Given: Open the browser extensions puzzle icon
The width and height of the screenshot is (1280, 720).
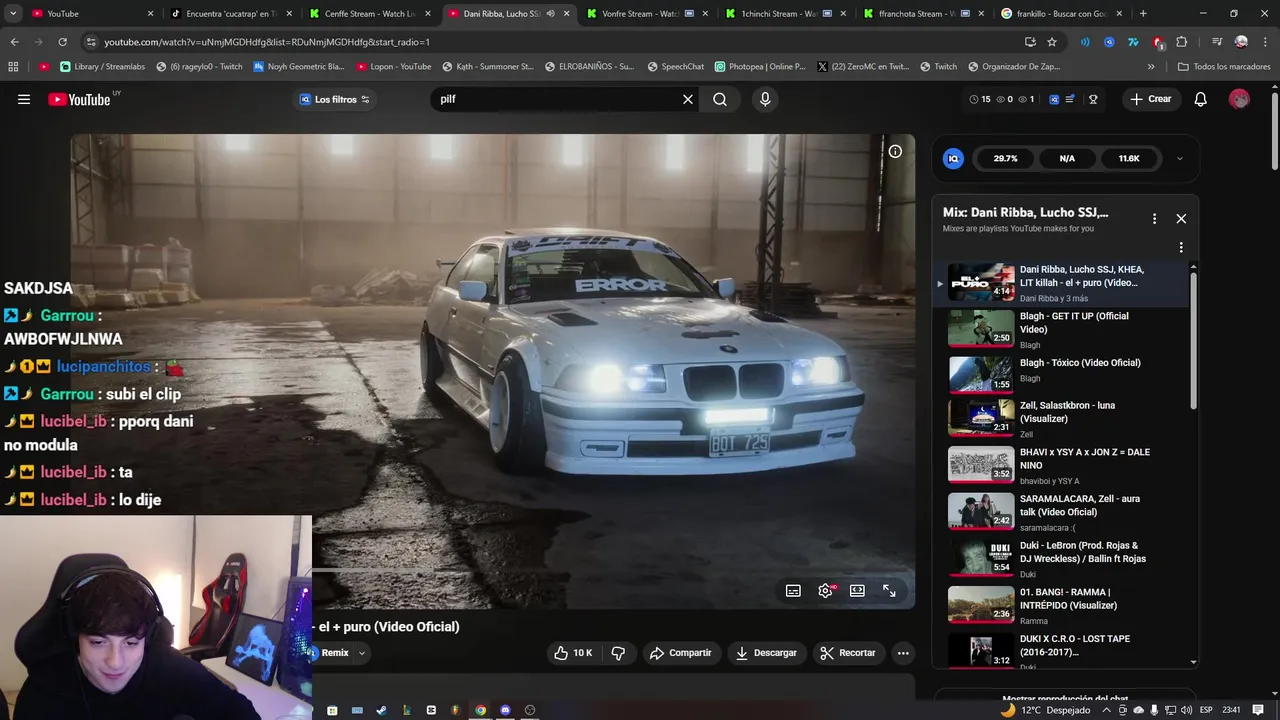Looking at the screenshot, I should coord(1182,42).
